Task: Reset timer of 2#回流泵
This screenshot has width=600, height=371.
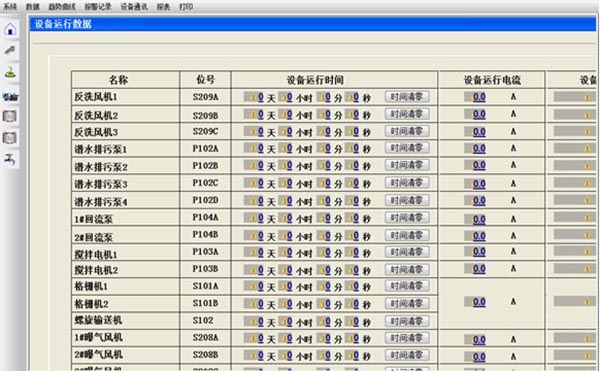Action: point(407,235)
